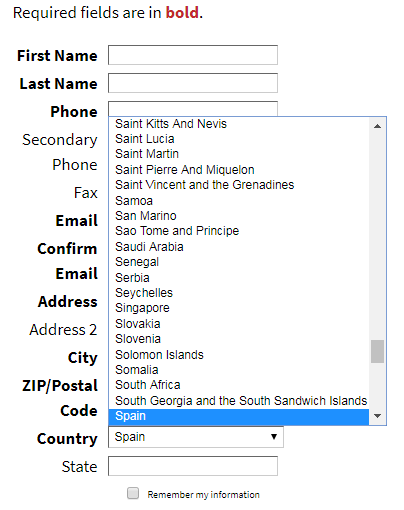Viewport: 404px width, 510px height.
Task: Click the Phone input field
Action: (x=193, y=109)
